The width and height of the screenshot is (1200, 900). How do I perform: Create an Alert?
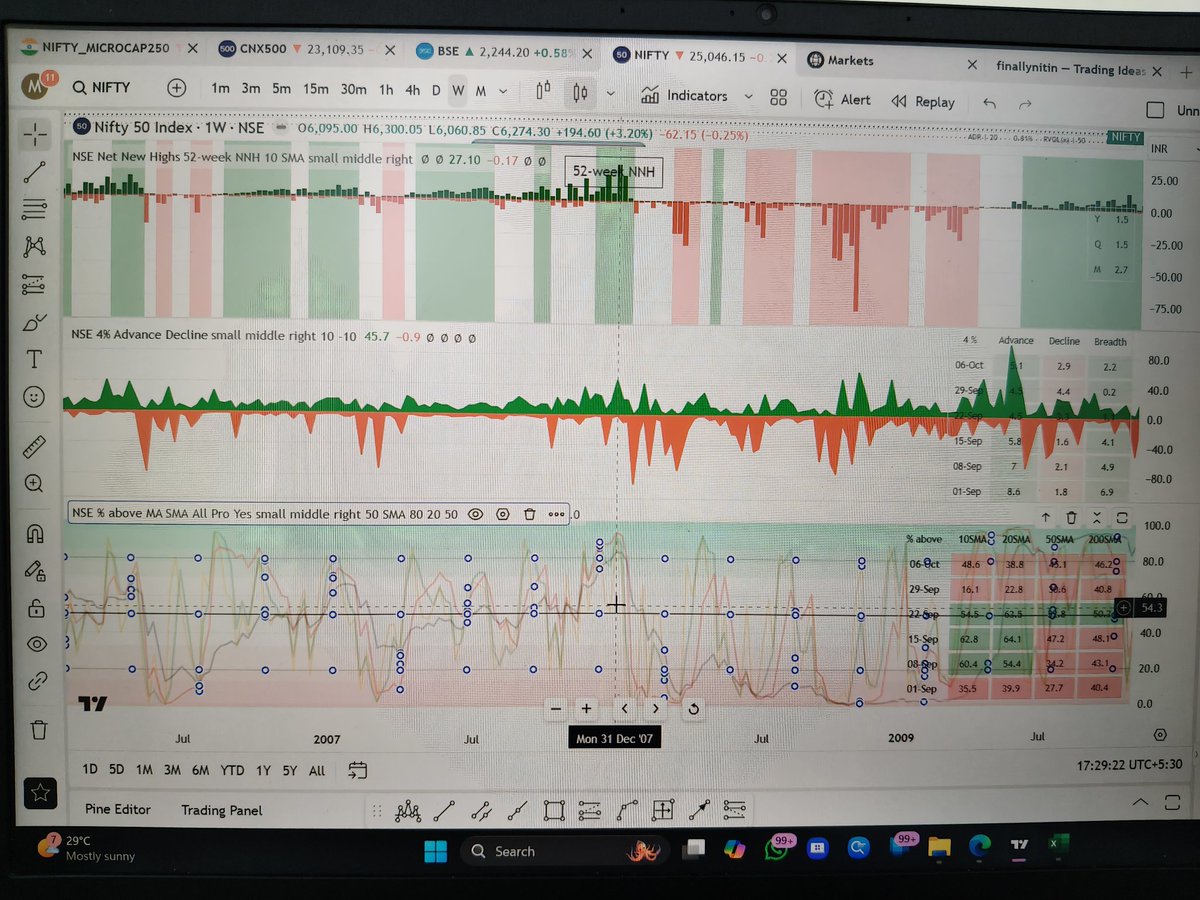pos(842,99)
